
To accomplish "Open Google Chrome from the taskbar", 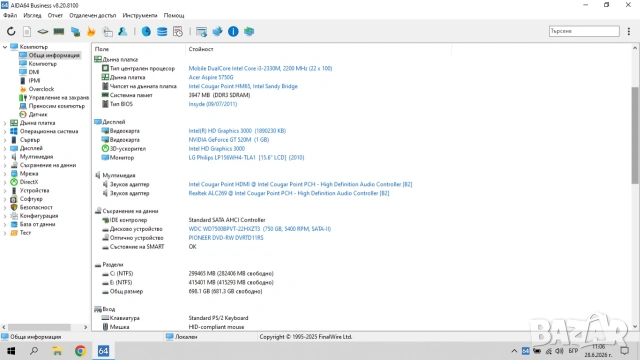I will coord(80,351).
